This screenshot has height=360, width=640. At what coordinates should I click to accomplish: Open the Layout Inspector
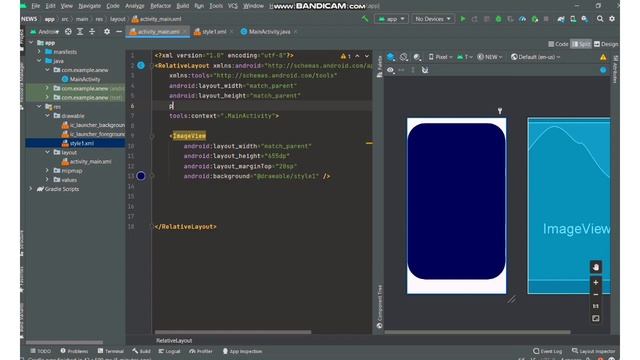[593, 351]
